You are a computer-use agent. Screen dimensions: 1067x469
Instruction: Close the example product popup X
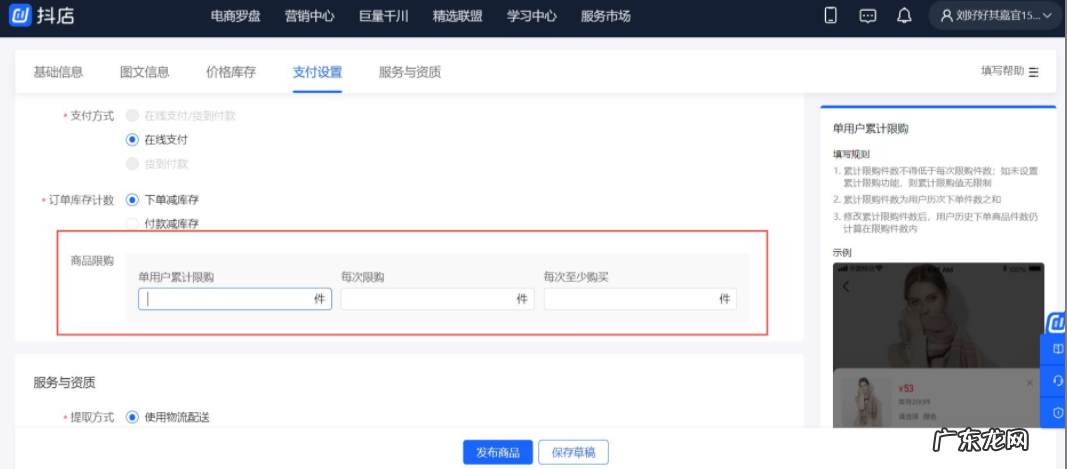(x=1030, y=383)
